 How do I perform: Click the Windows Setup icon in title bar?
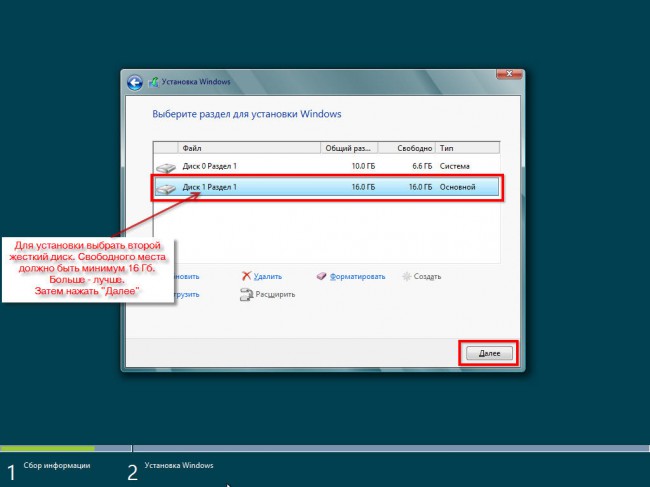[153, 82]
